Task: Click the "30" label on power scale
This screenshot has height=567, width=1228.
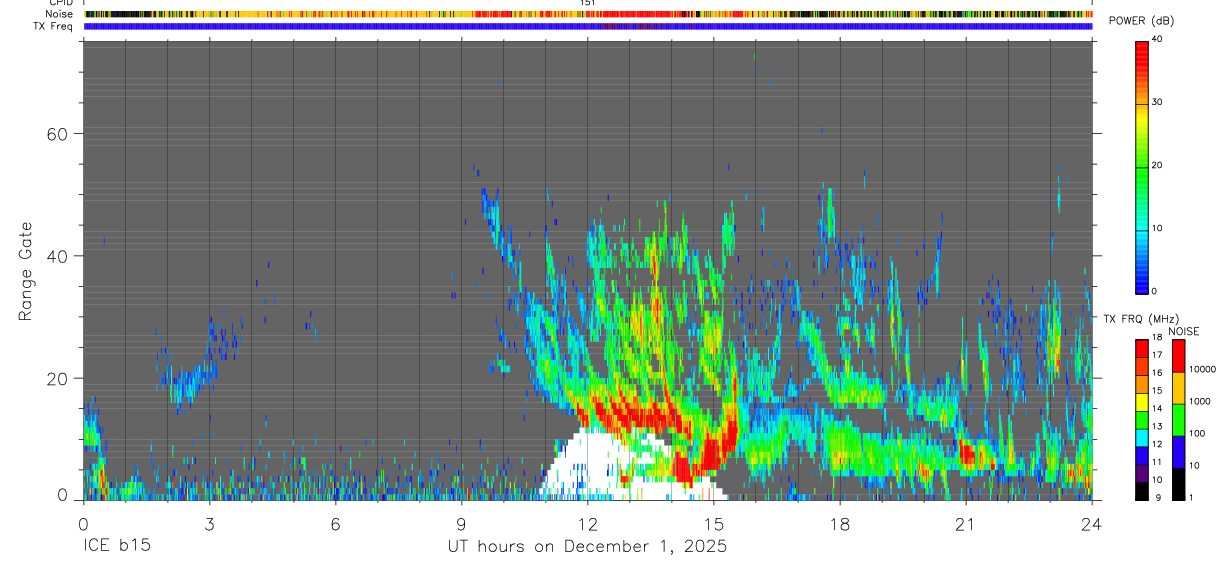Action: point(1157,102)
